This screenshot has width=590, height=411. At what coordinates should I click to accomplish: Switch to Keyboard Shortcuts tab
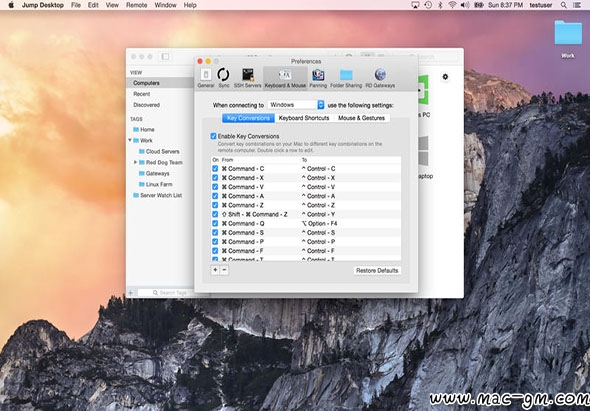pyautogui.click(x=304, y=118)
